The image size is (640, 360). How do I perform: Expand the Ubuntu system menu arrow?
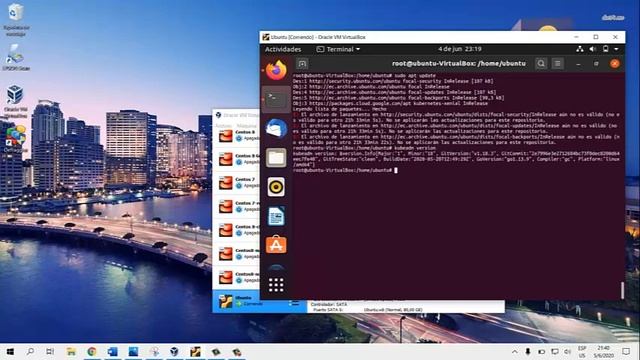pyautogui.click(x=616, y=49)
